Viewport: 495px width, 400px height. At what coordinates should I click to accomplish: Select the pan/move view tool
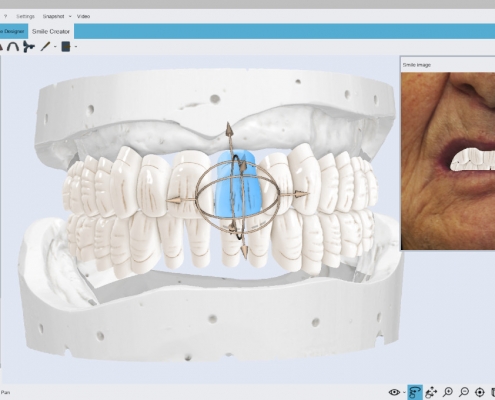point(431,392)
